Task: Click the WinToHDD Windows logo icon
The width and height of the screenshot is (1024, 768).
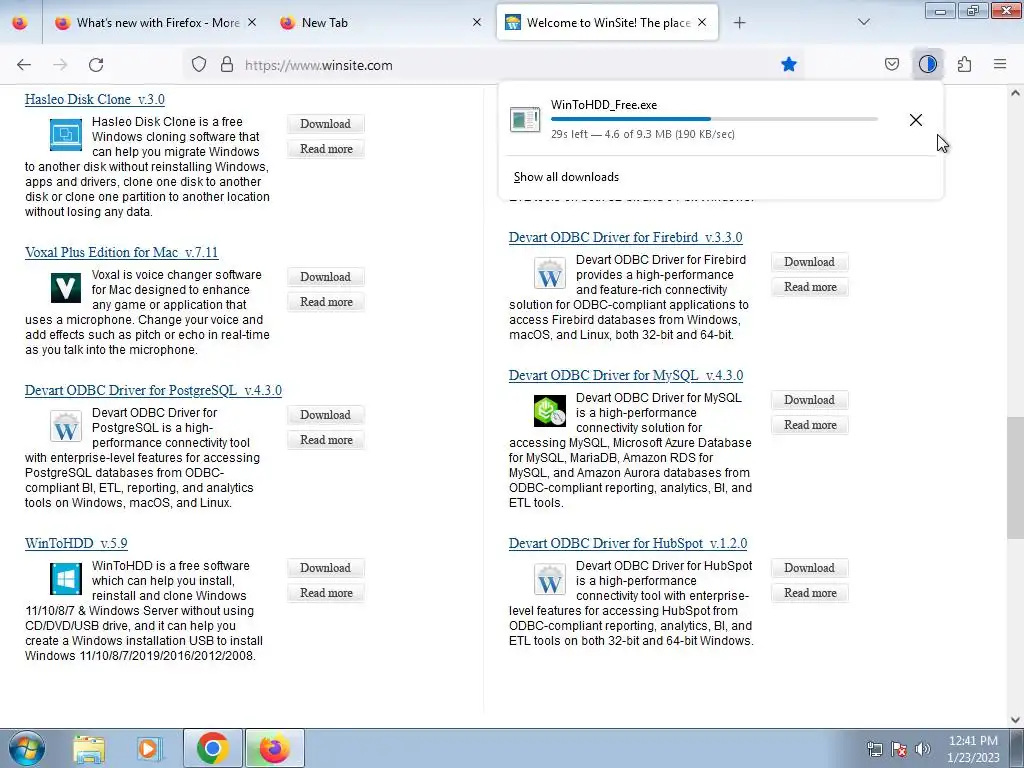Action: click(x=66, y=579)
